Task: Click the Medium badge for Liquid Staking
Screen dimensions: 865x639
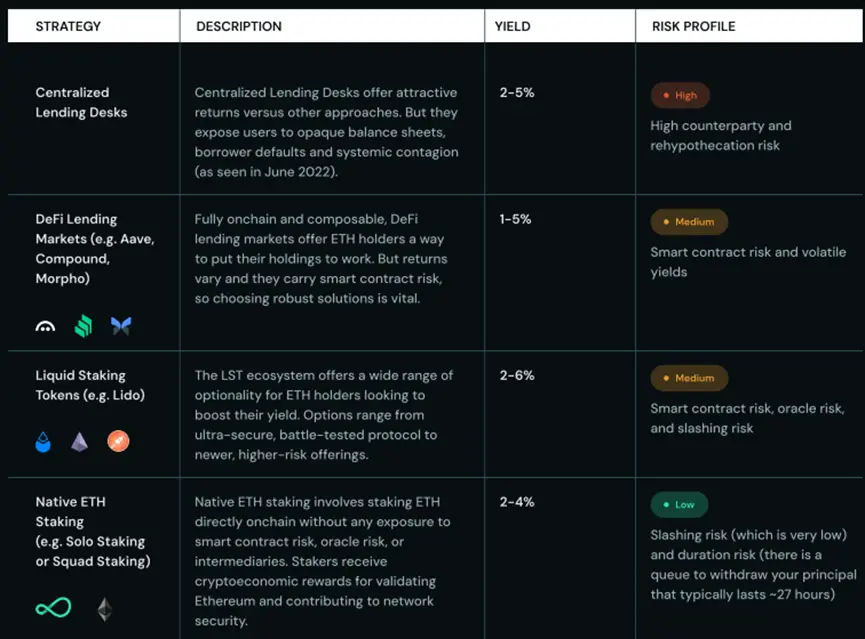Action: (688, 378)
